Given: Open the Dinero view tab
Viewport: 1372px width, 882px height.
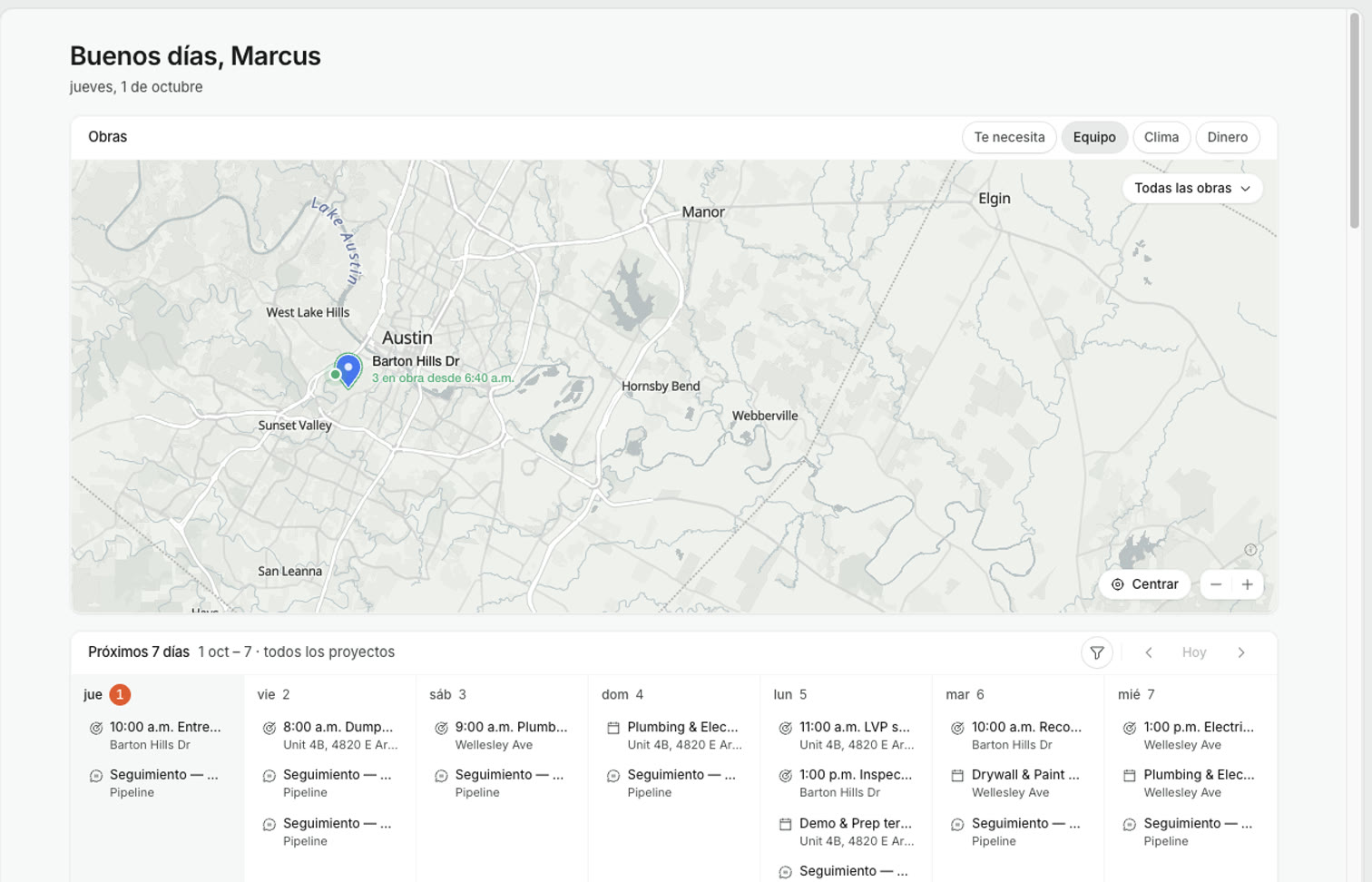Looking at the screenshot, I should pyautogui.click(x=1228, y=137).
